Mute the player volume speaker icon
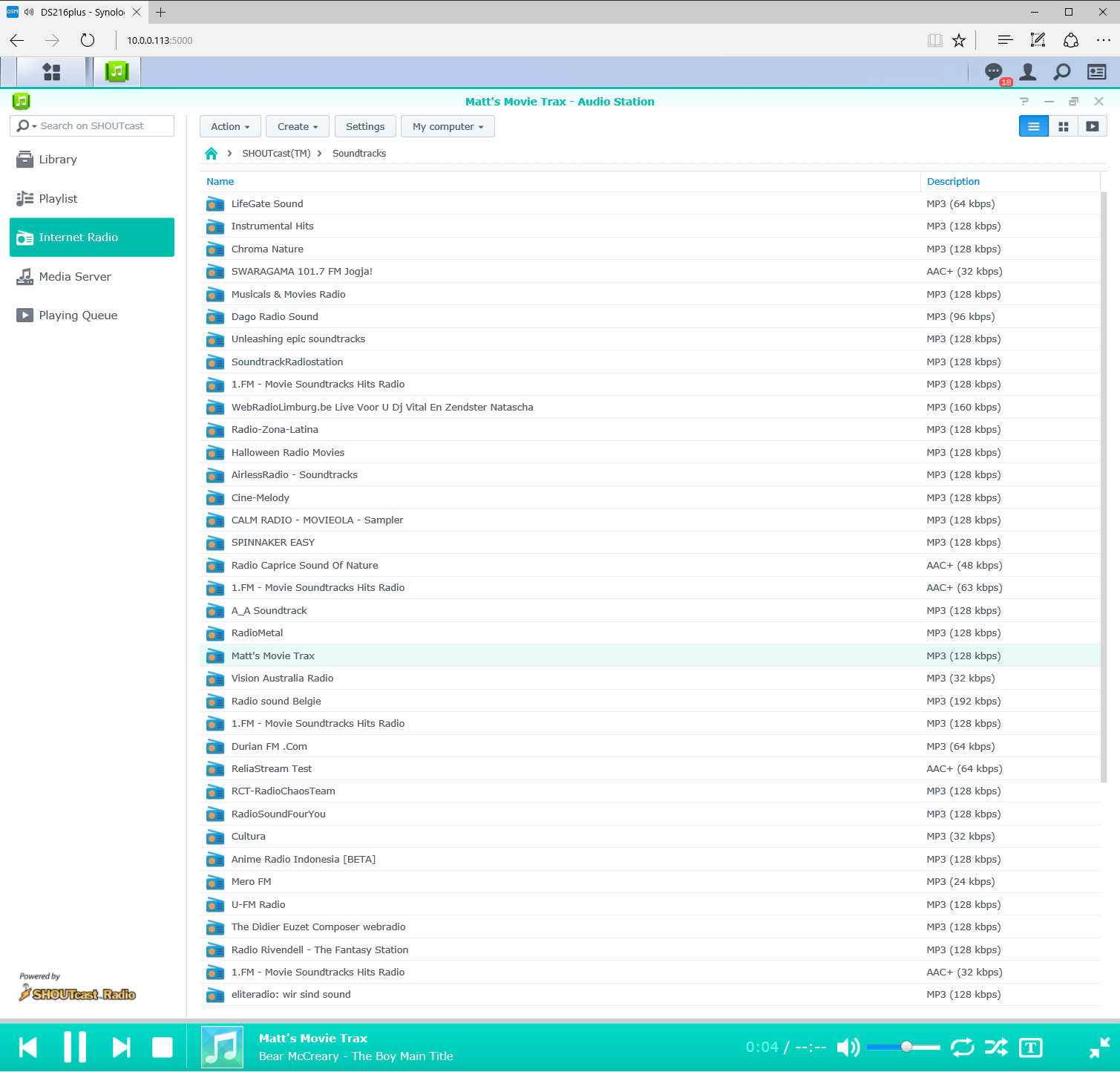This screenshot has width=1120, height=1072. pyautogui.click(x=848, y=1048)
